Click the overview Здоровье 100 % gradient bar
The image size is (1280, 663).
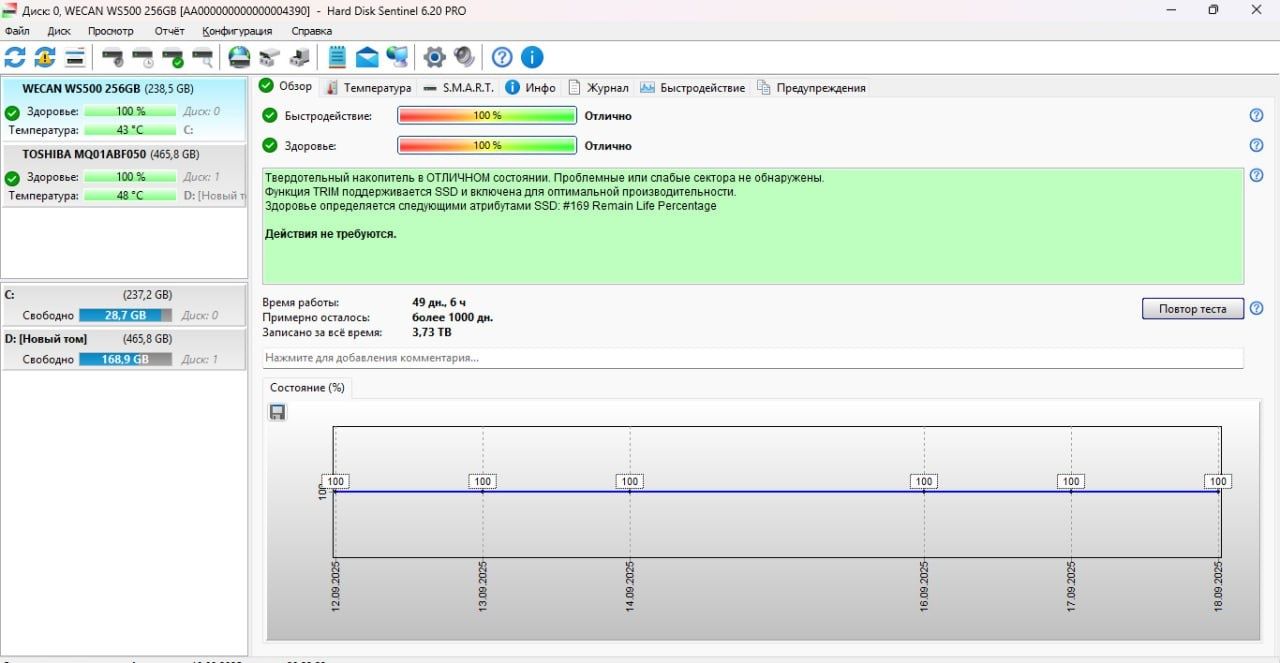(487, 146)
